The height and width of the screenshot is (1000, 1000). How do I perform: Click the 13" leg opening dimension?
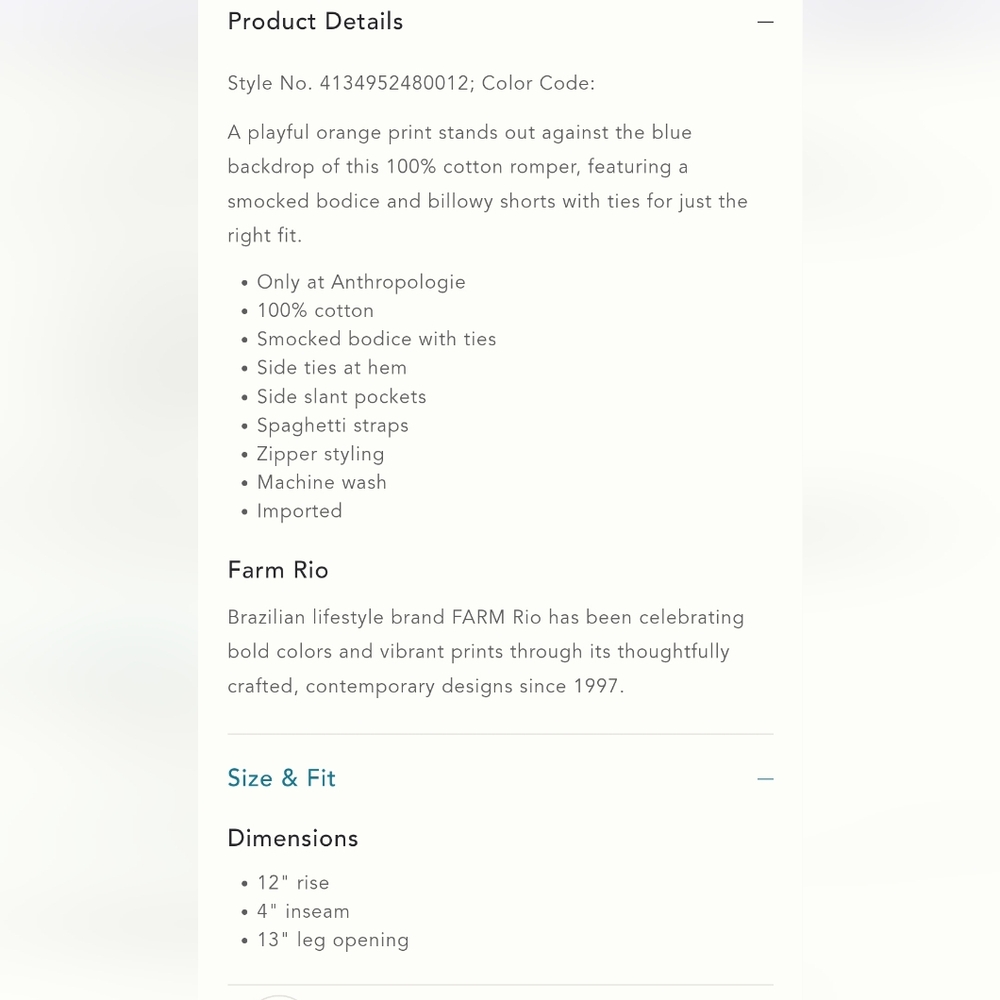pos(333,940)
